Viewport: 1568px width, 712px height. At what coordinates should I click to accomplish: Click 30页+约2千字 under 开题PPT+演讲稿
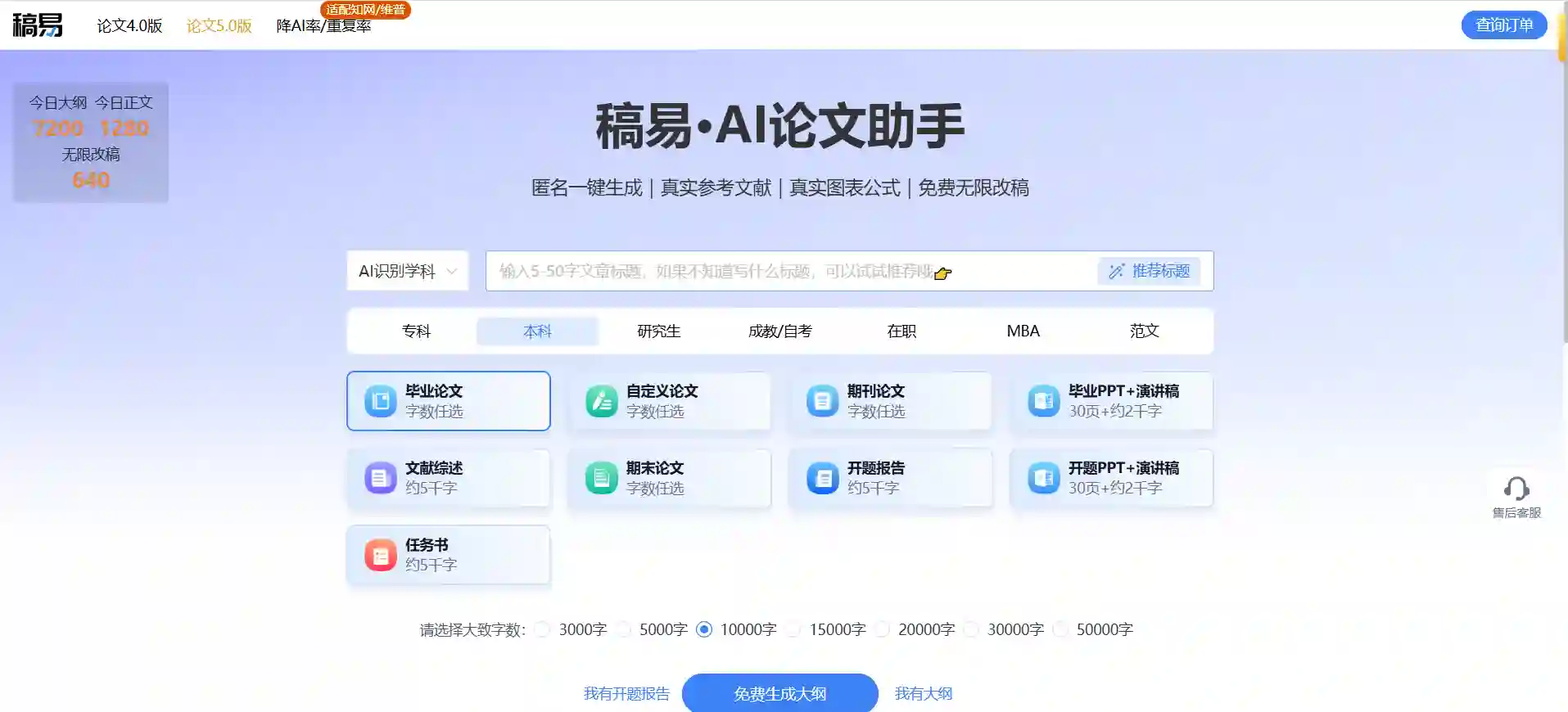click(x=1115, y=489)
